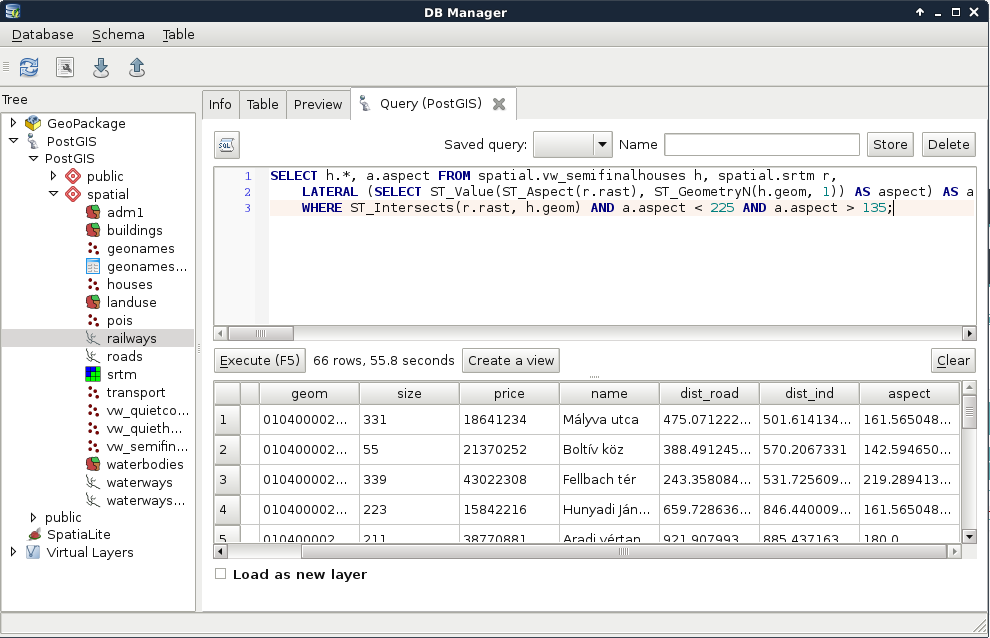The height and width of the screenshot is (638, 990).
Task: Click the Import layer/file toolbar icon
Action: pos(101,67)
